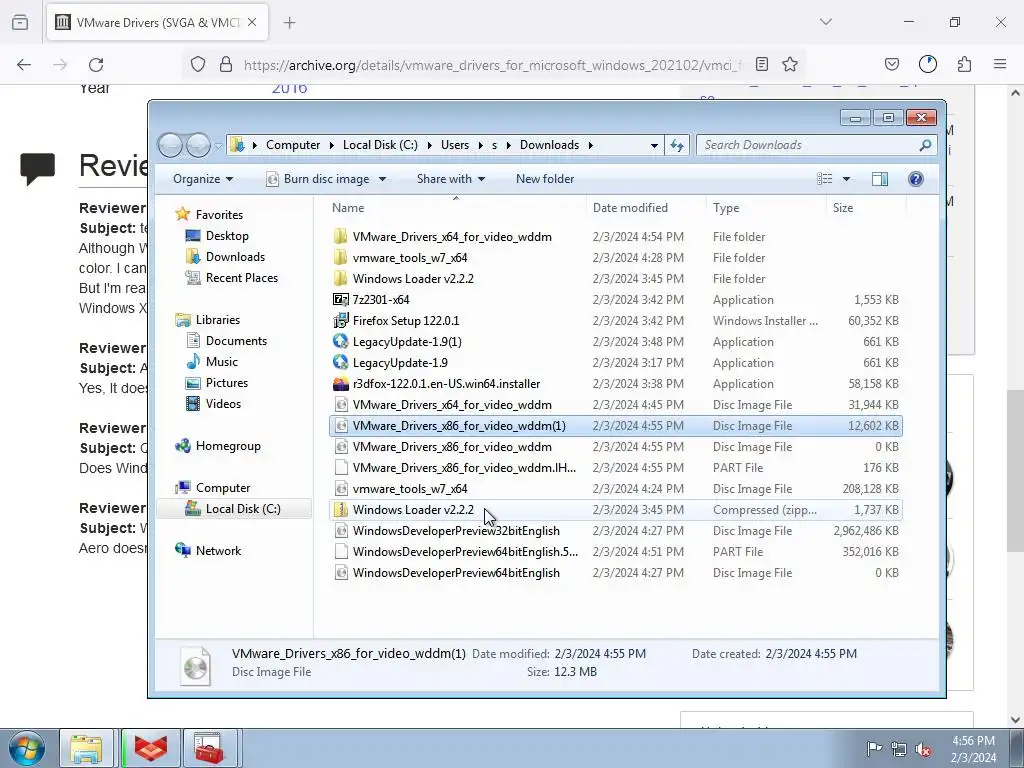The height and width of the screenshot is (768, 1024).
Task: Sort by the Type column header
Action: [765, 208]
